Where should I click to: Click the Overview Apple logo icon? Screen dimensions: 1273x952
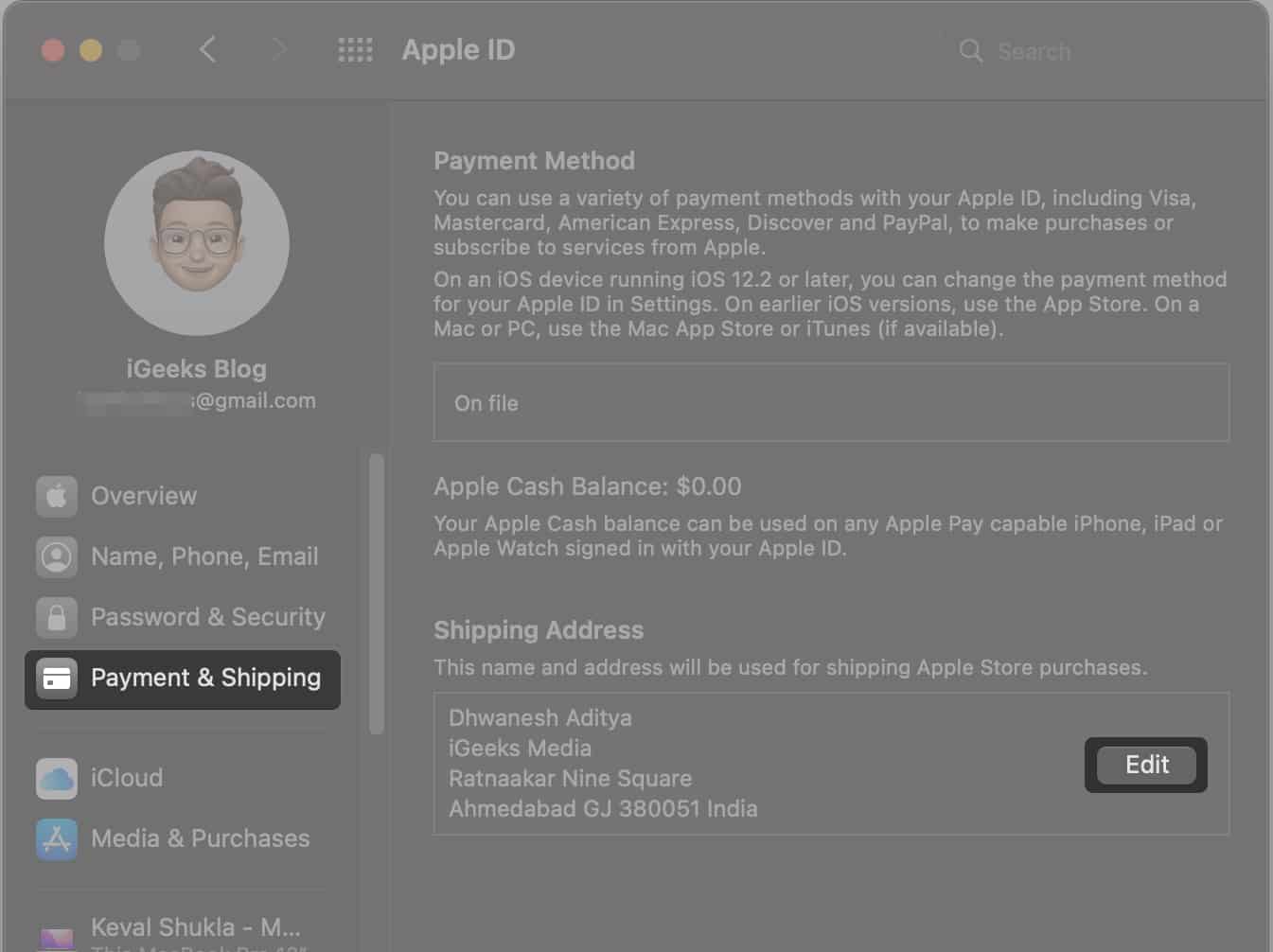pyautogui.click(x=57, y=496)
